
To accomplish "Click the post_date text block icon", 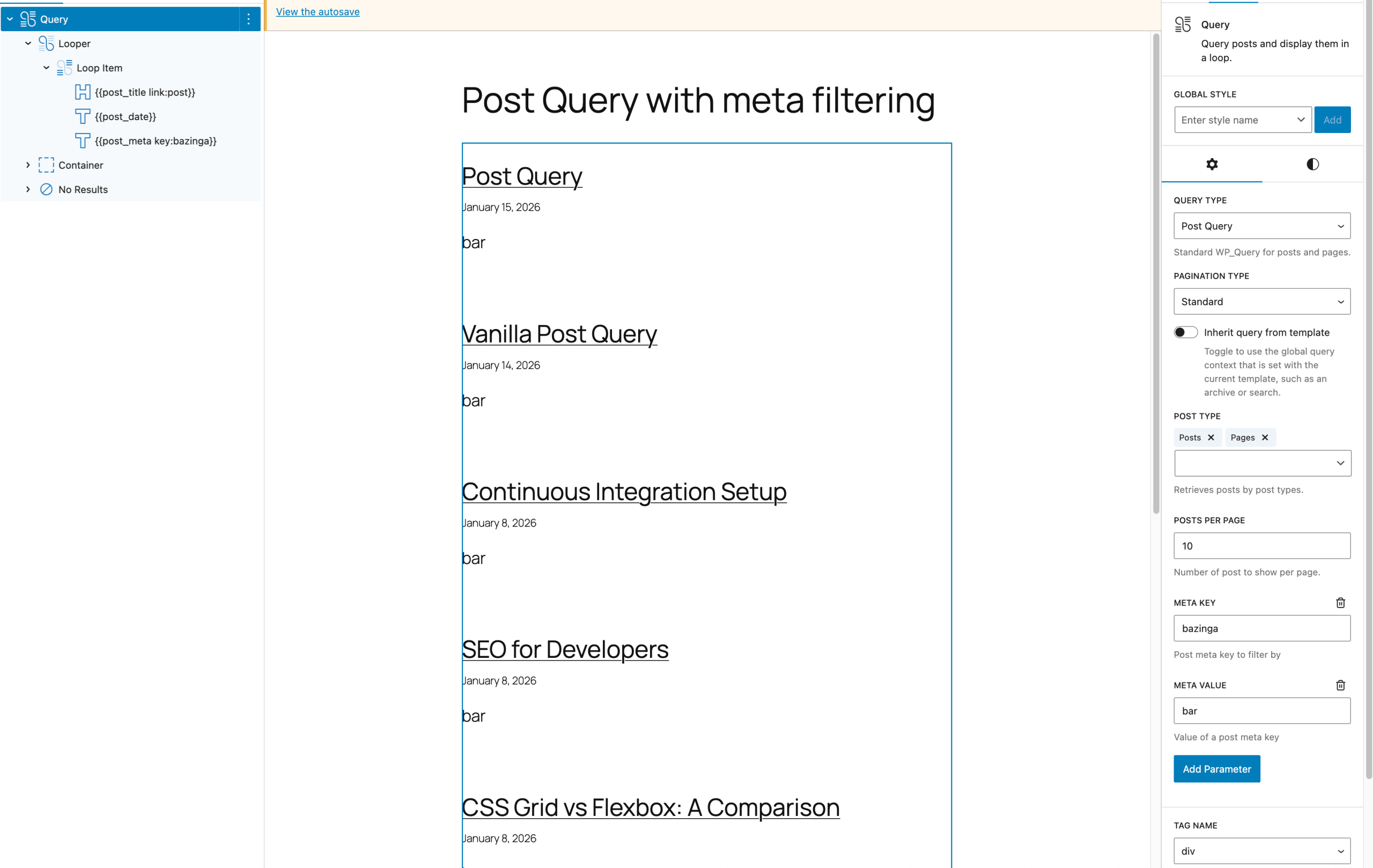I will 83,116.
